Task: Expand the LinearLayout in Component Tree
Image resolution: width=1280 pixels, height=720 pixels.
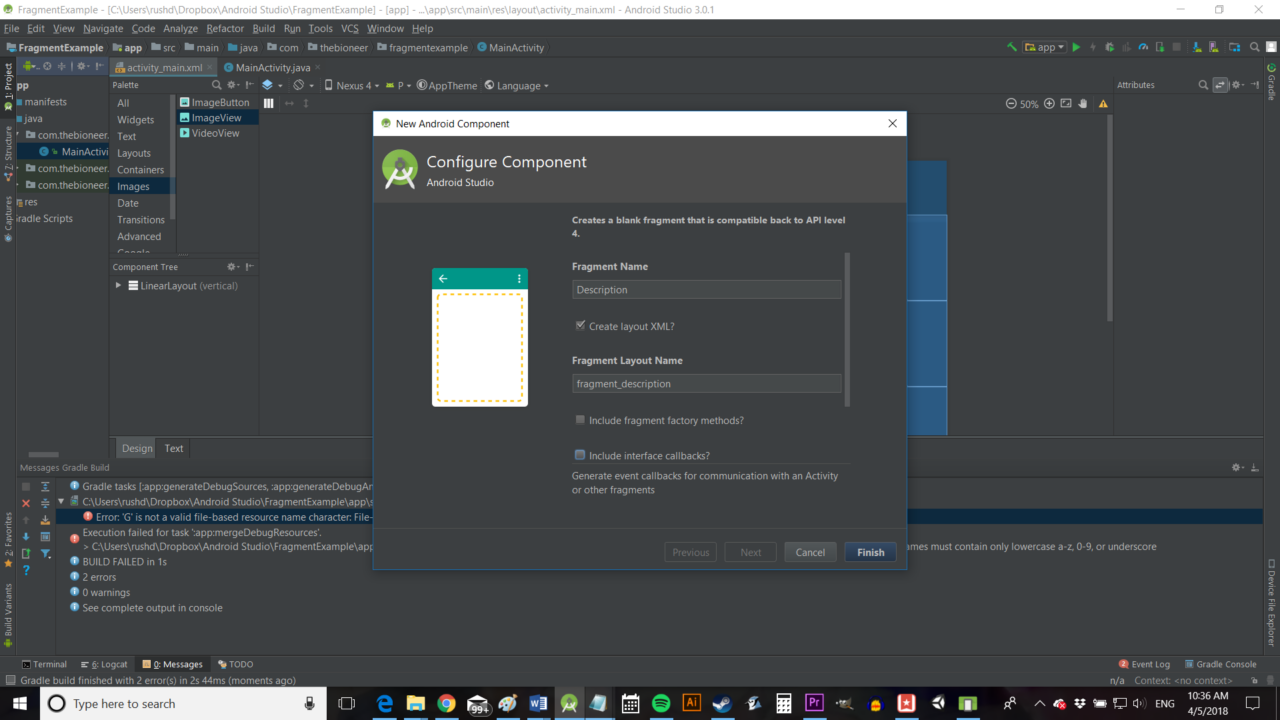Action: [x=118, y=285]
